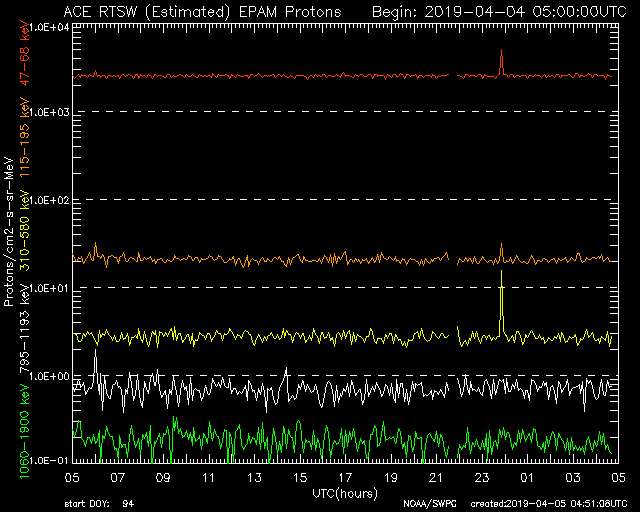The image size is (640, 512).
Task: Click the 03 hour tick label
Action: click(573, 479)
